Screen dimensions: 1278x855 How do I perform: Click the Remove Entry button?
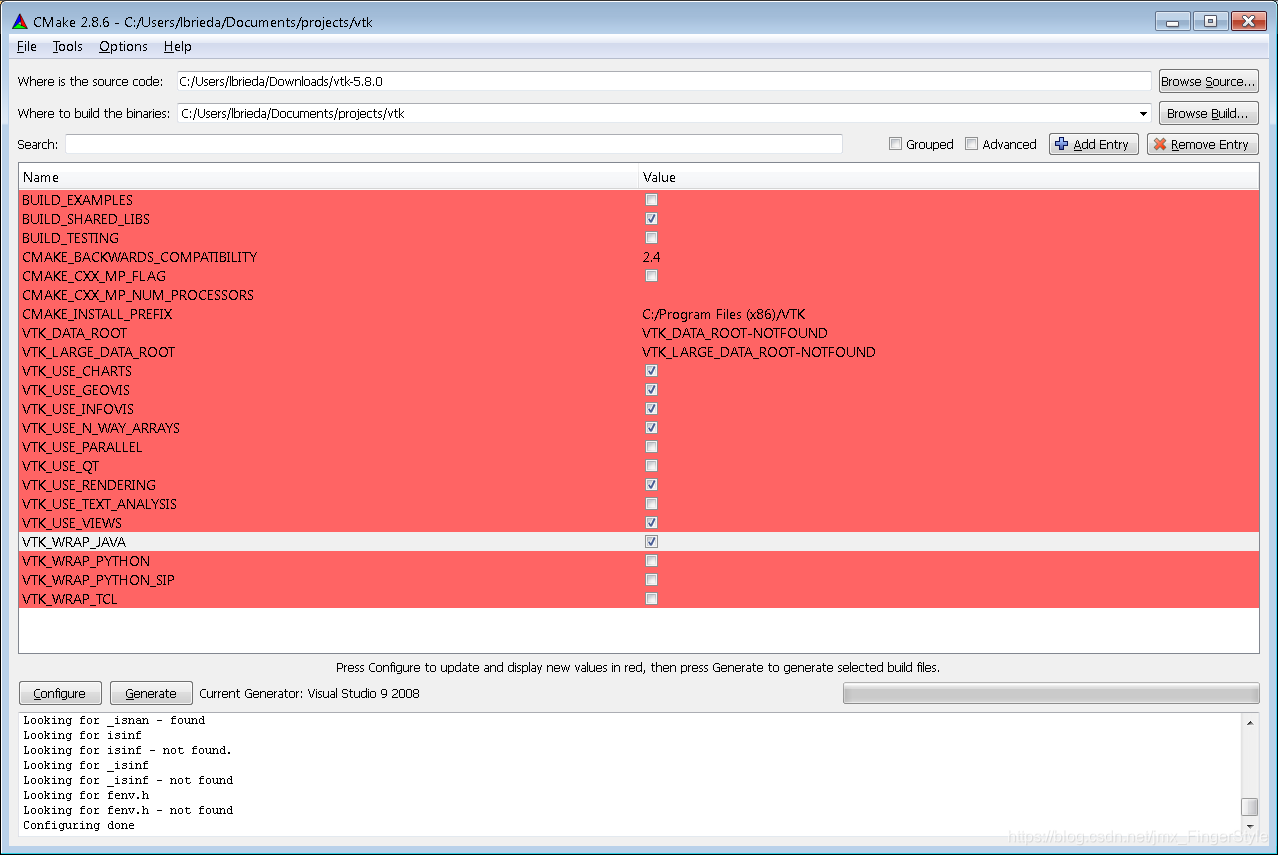[x=1202, y=144]
